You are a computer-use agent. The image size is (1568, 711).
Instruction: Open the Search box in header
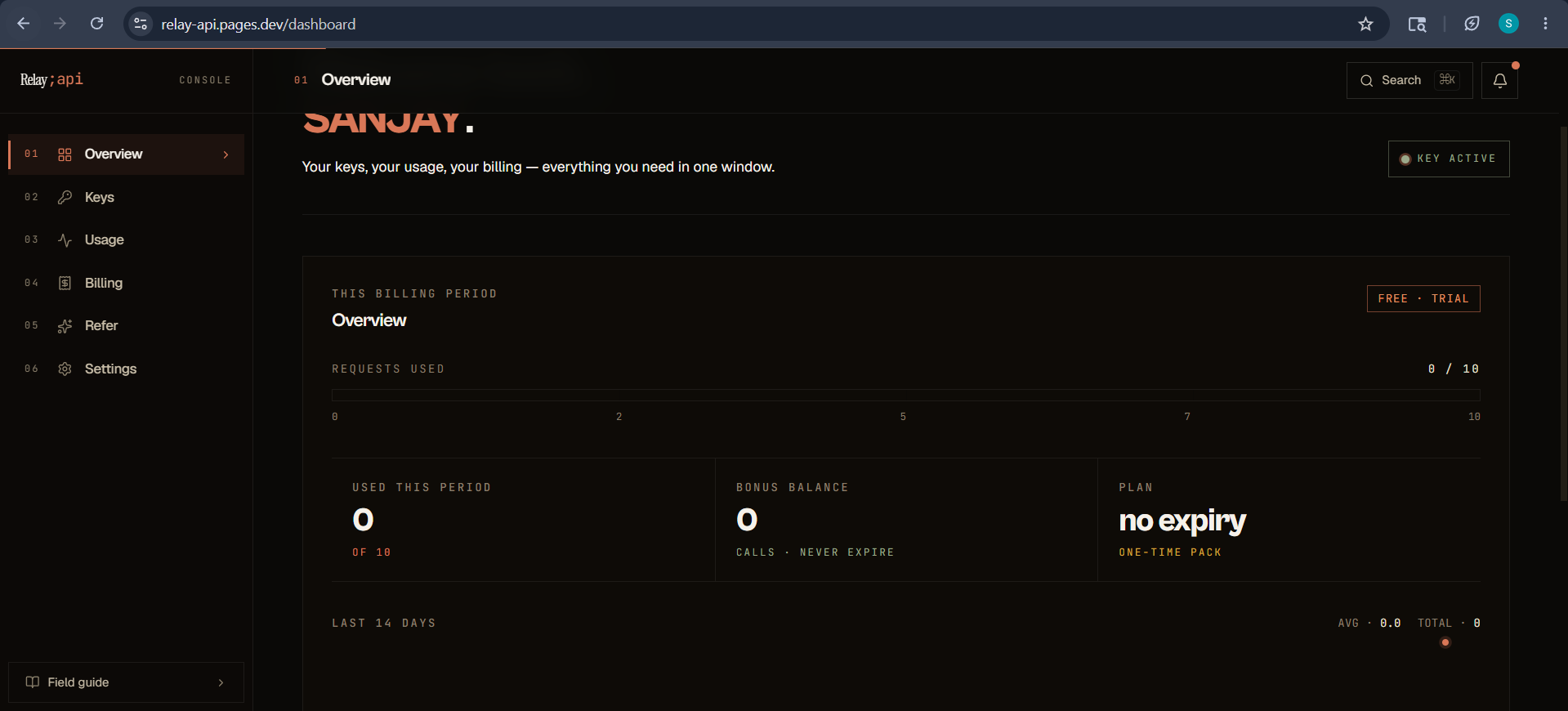click(x=1409, y=80)
